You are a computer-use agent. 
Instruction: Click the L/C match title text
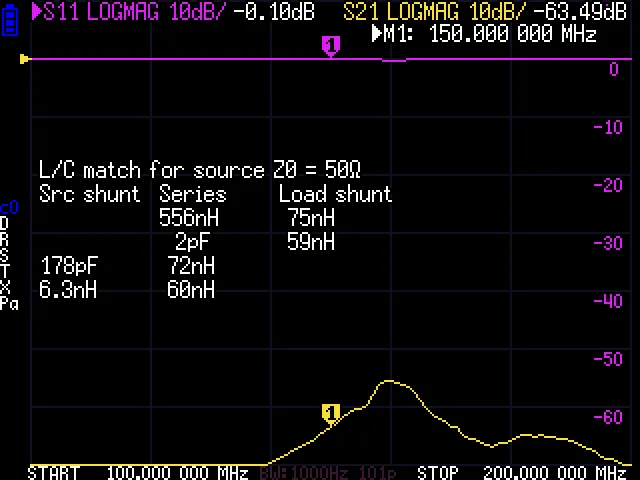[200, 169]
